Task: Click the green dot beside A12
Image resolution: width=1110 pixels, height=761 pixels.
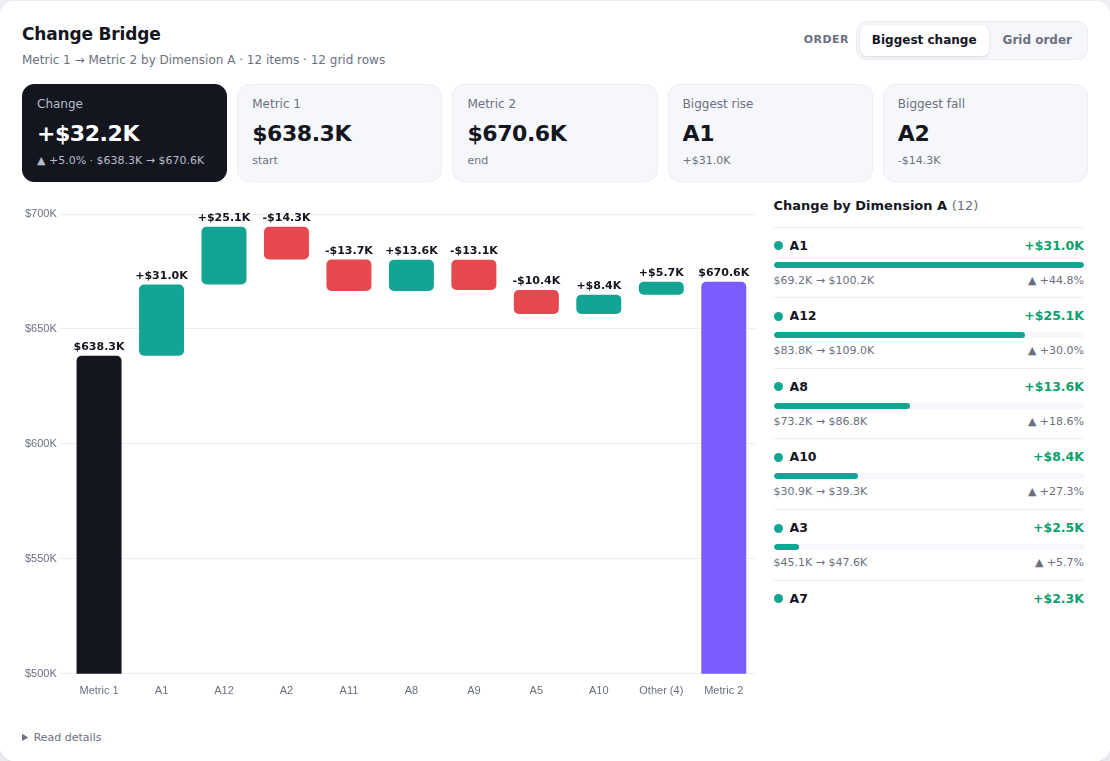Action: pos(779,316)
